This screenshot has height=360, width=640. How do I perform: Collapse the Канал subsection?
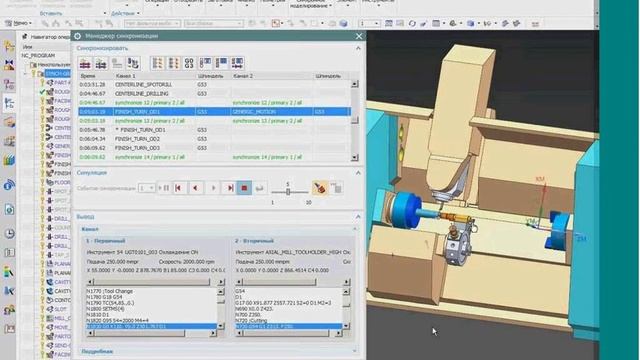tap(355, 229)
